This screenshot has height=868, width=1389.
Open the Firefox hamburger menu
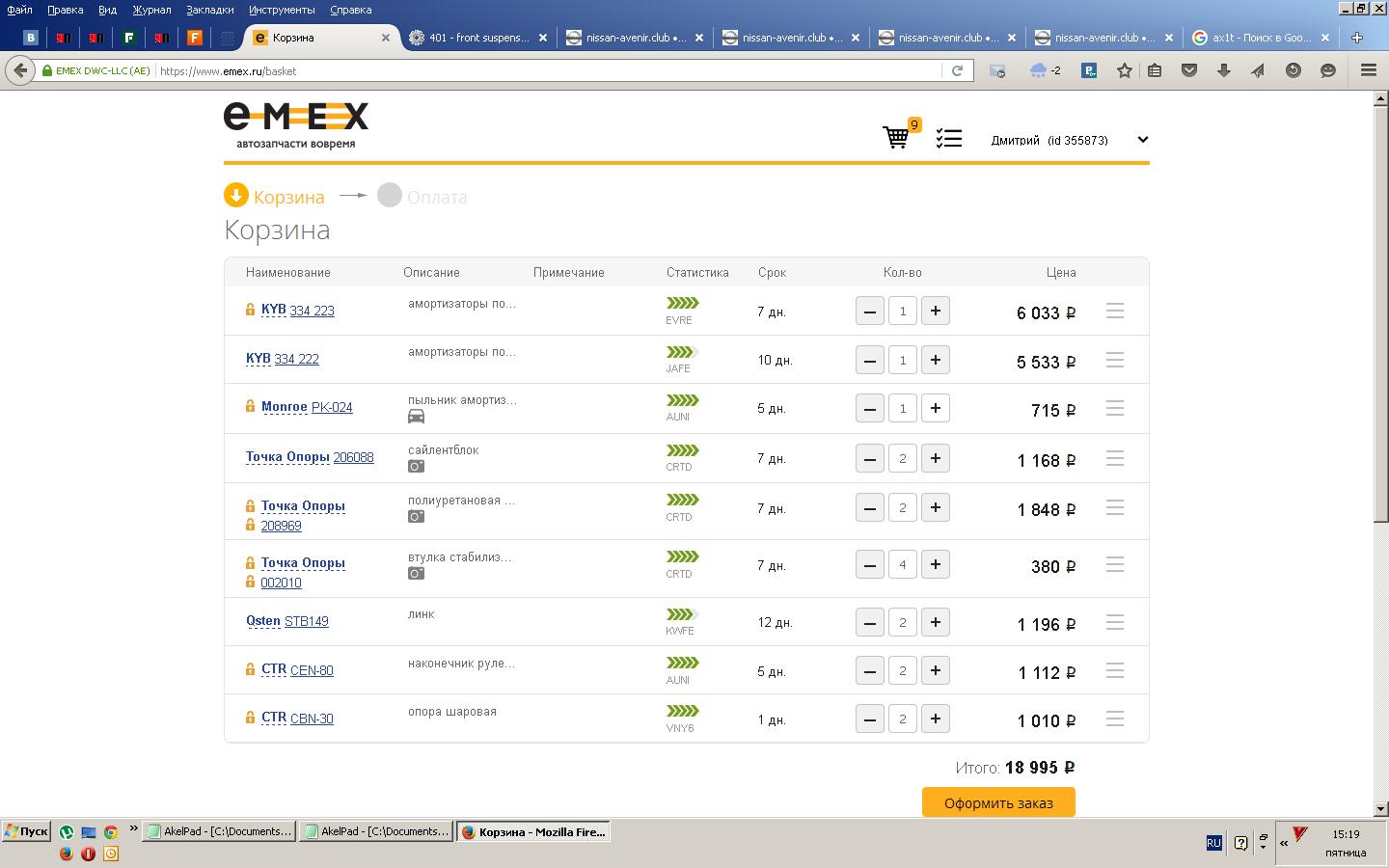(1368, 70)
